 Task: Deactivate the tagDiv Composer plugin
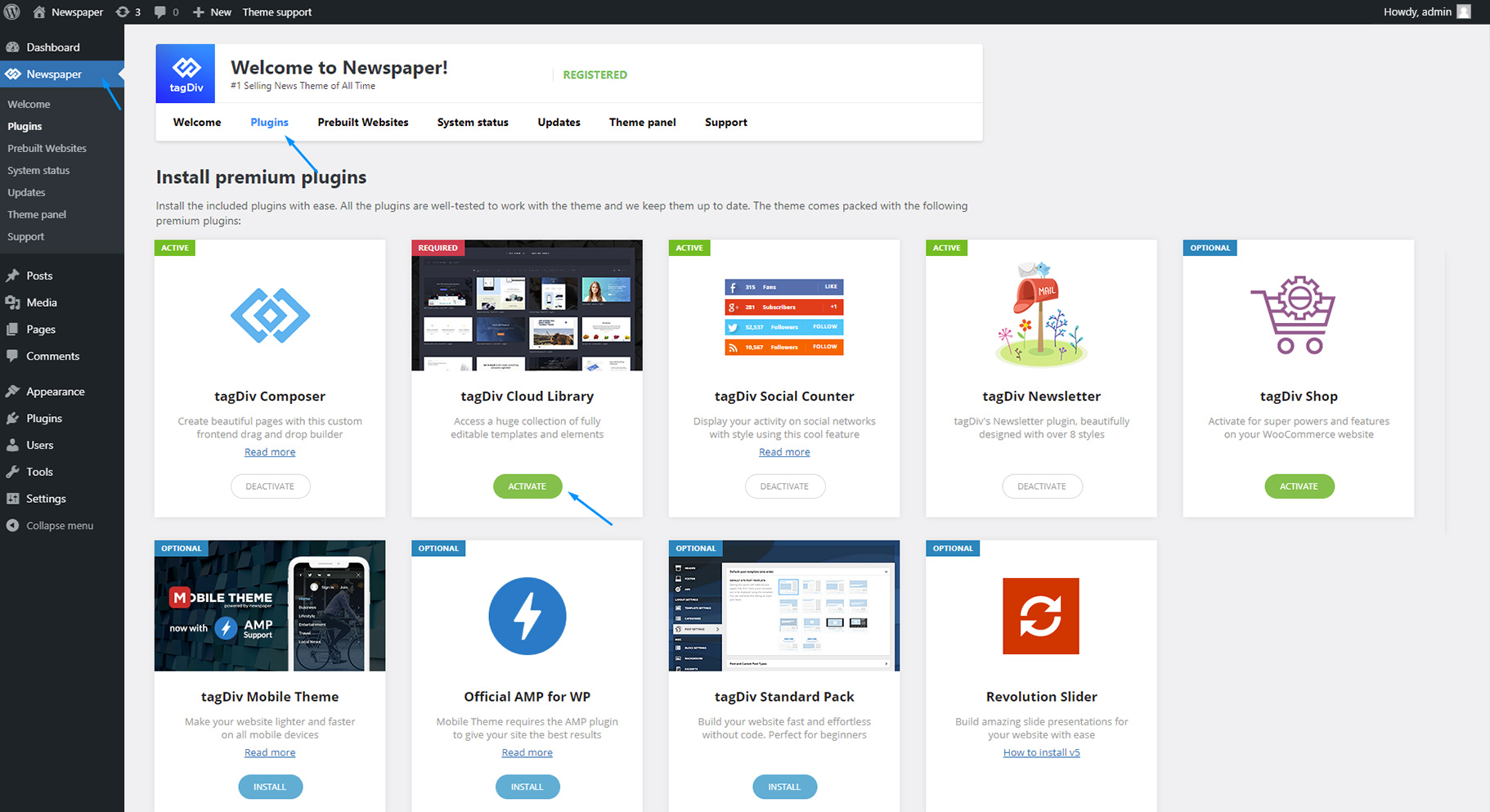click(x=270, y=487)
